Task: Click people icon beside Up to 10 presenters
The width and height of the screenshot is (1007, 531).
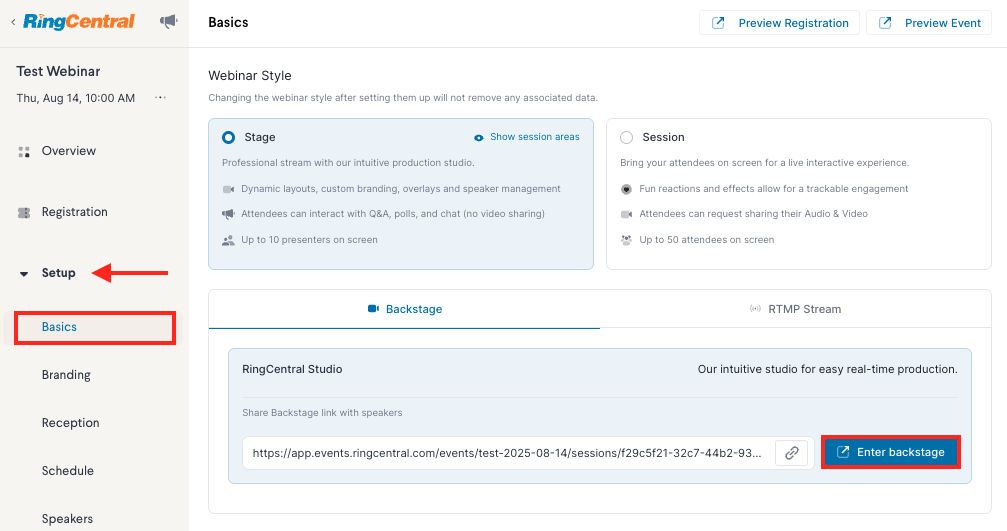Action: [228, 241]
